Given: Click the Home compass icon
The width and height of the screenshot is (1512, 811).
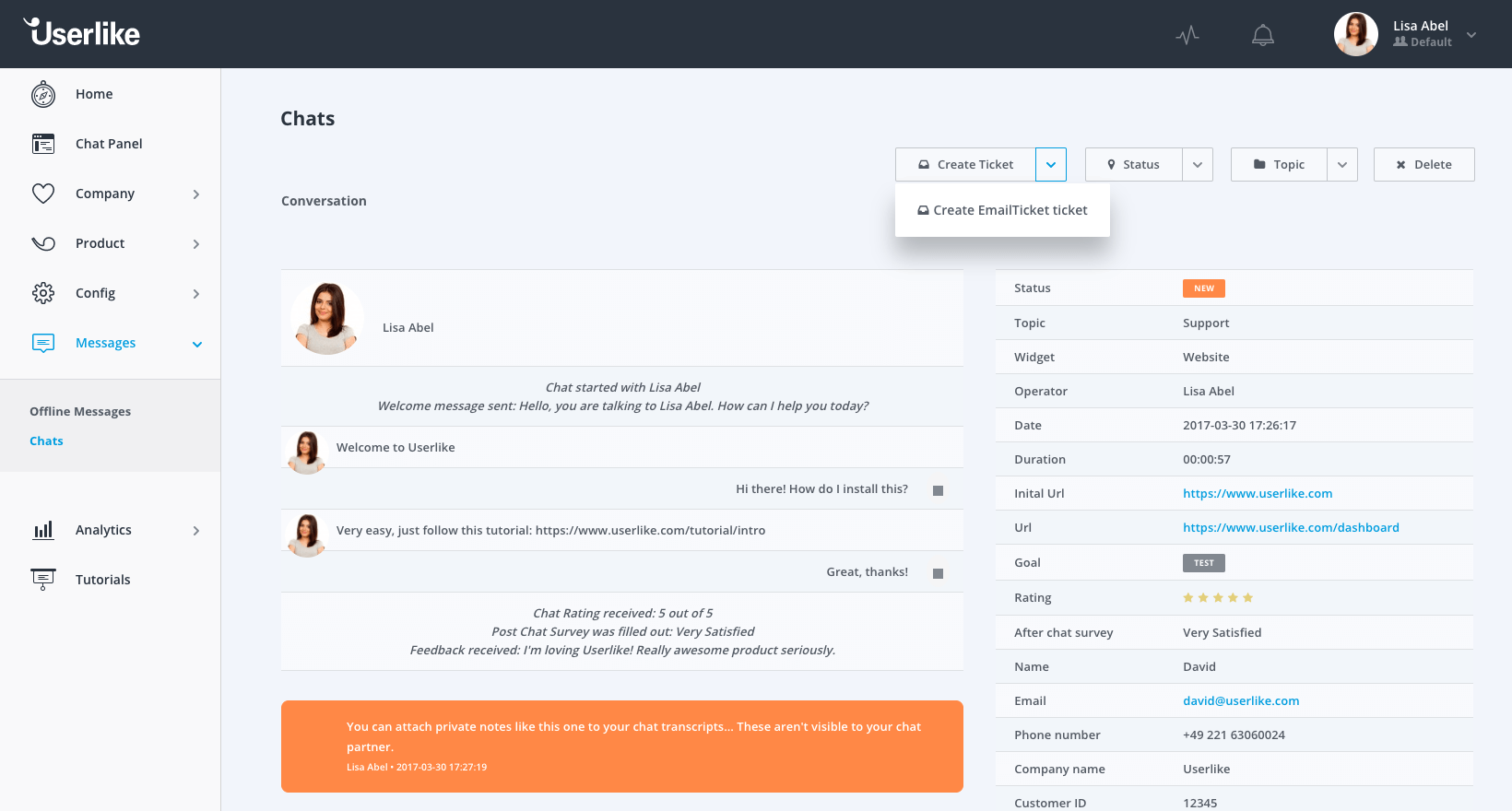Looking at the screenshot, I should tap(43, 94).
